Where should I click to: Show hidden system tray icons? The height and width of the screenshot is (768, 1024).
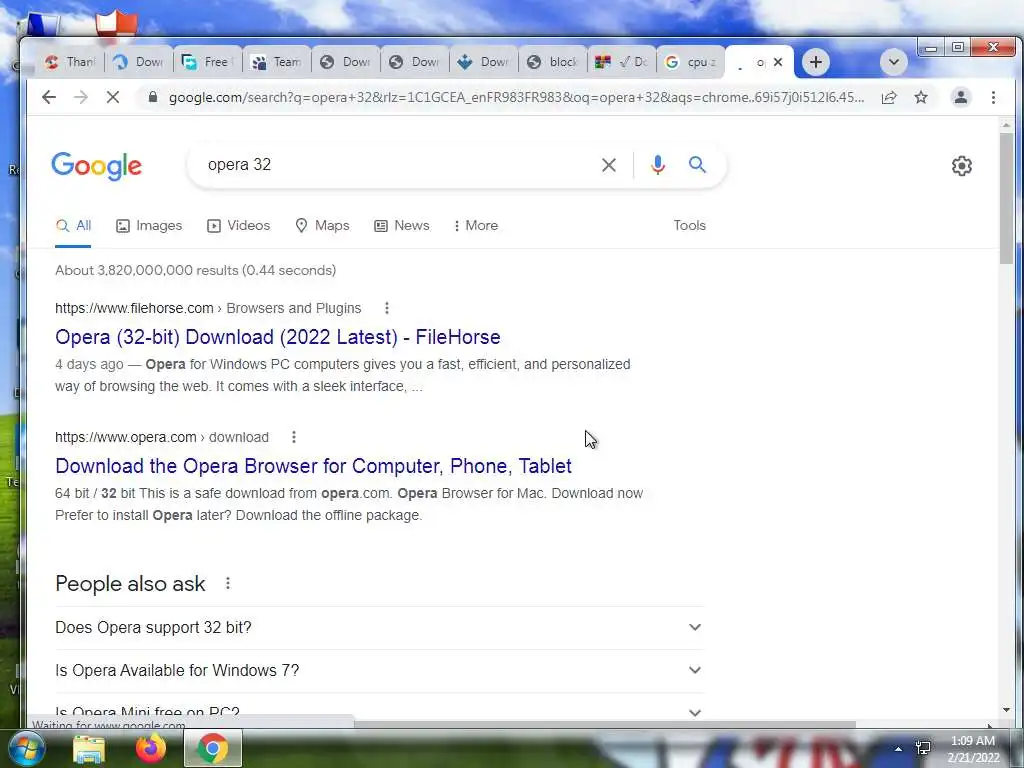point(899,749)
